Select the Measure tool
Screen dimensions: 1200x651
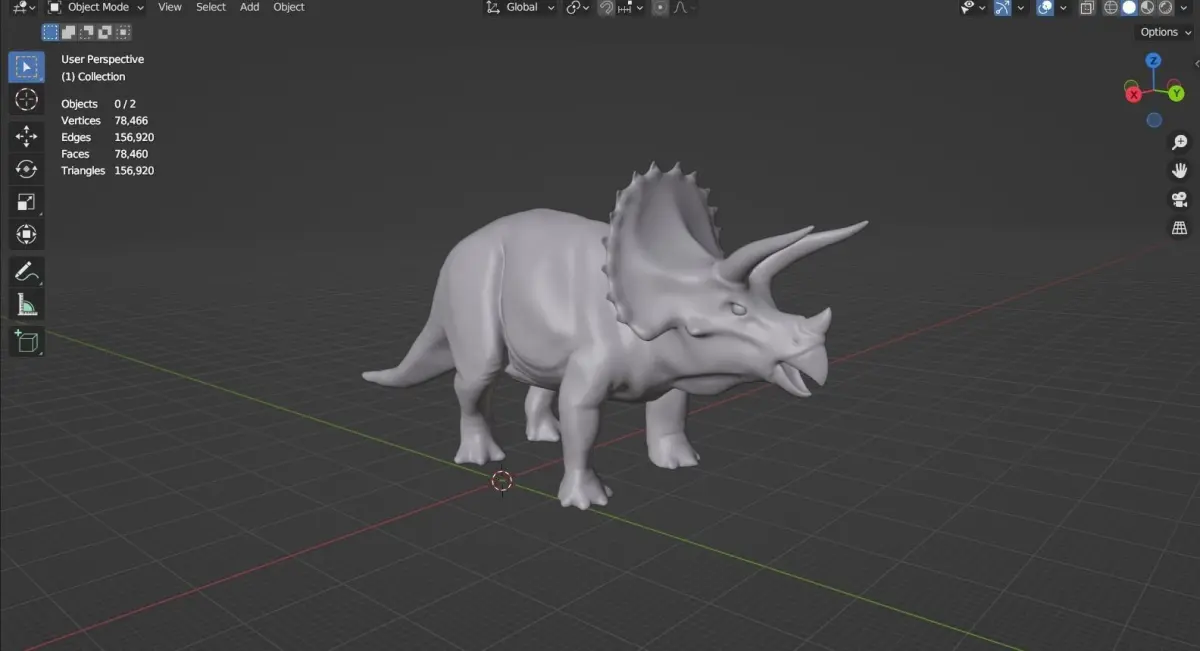26,304
